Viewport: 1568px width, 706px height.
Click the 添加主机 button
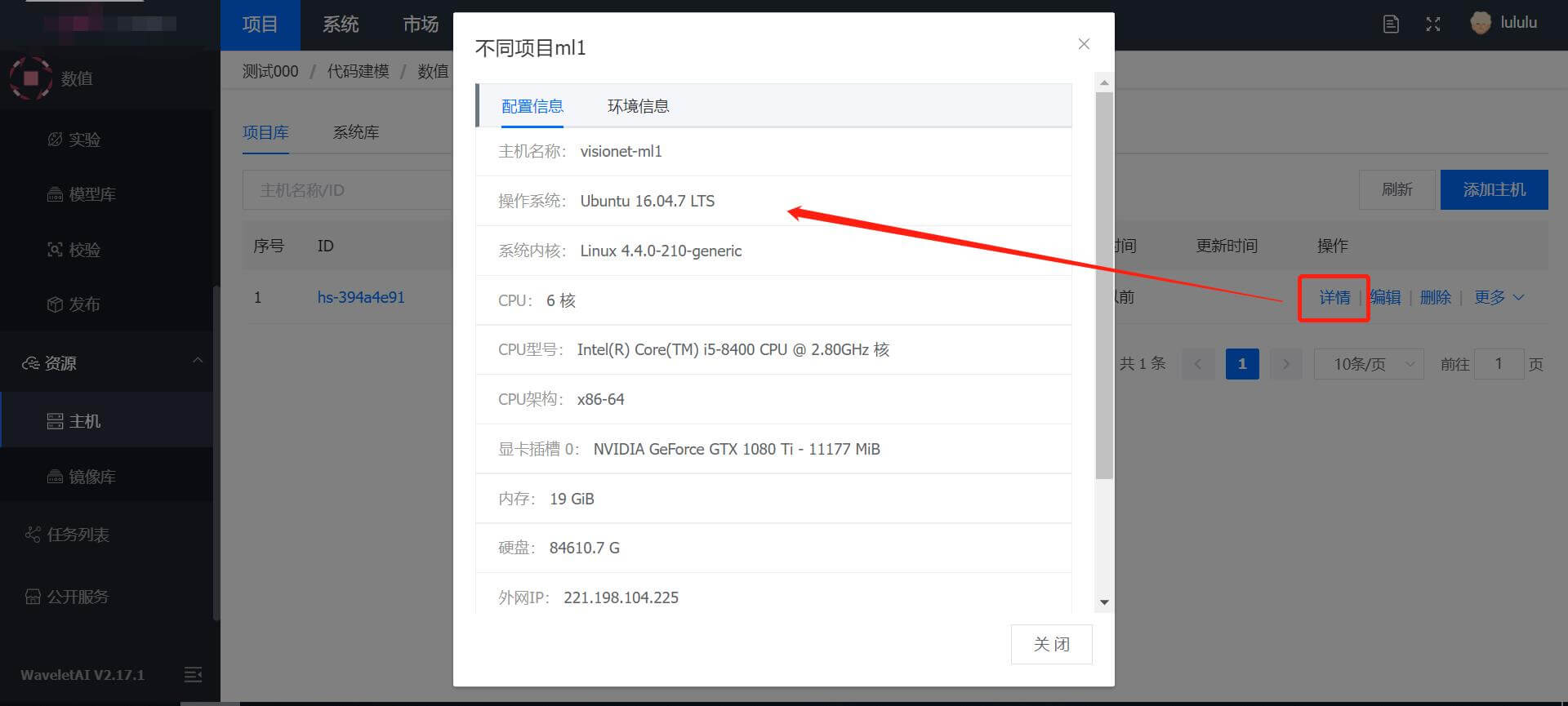[x=1494, y=189]
